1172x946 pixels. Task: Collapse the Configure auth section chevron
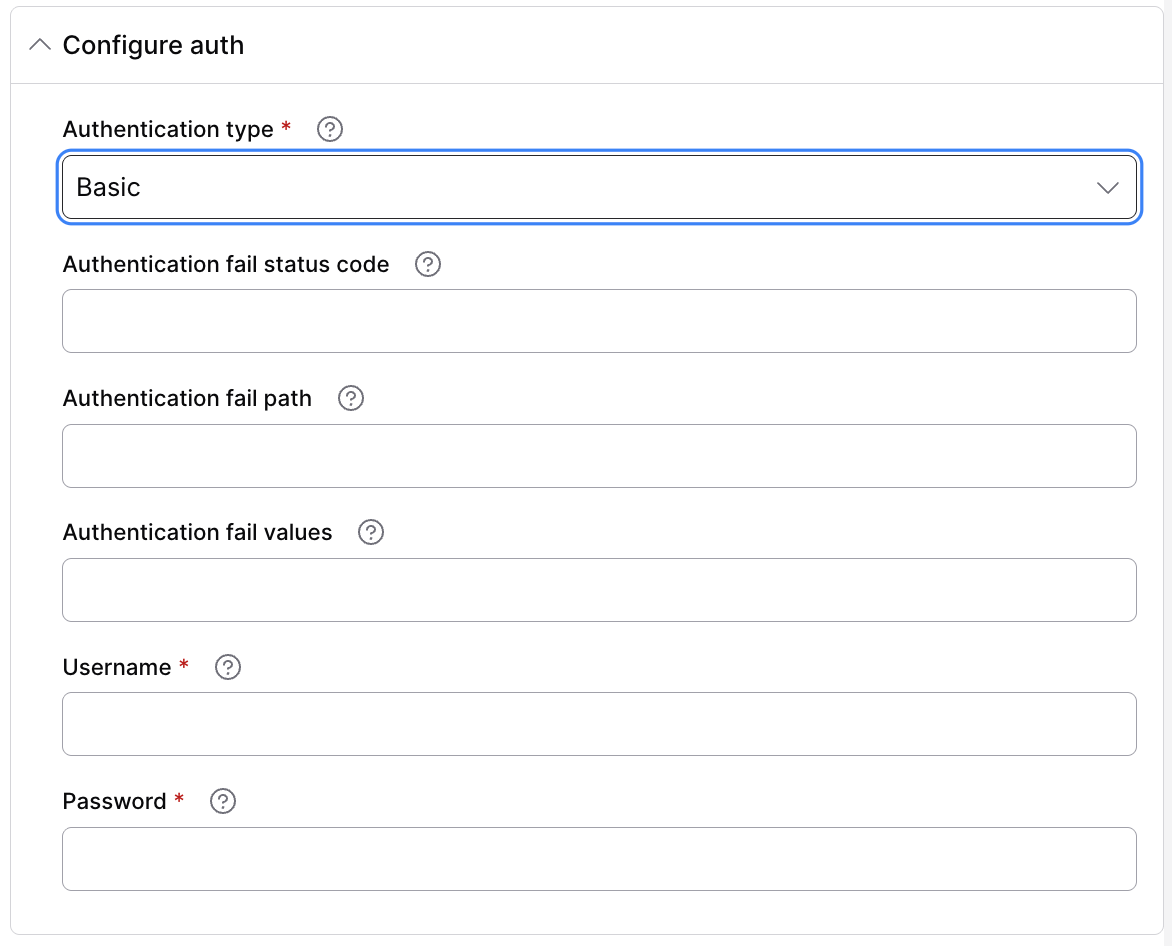tap(40, 45)
